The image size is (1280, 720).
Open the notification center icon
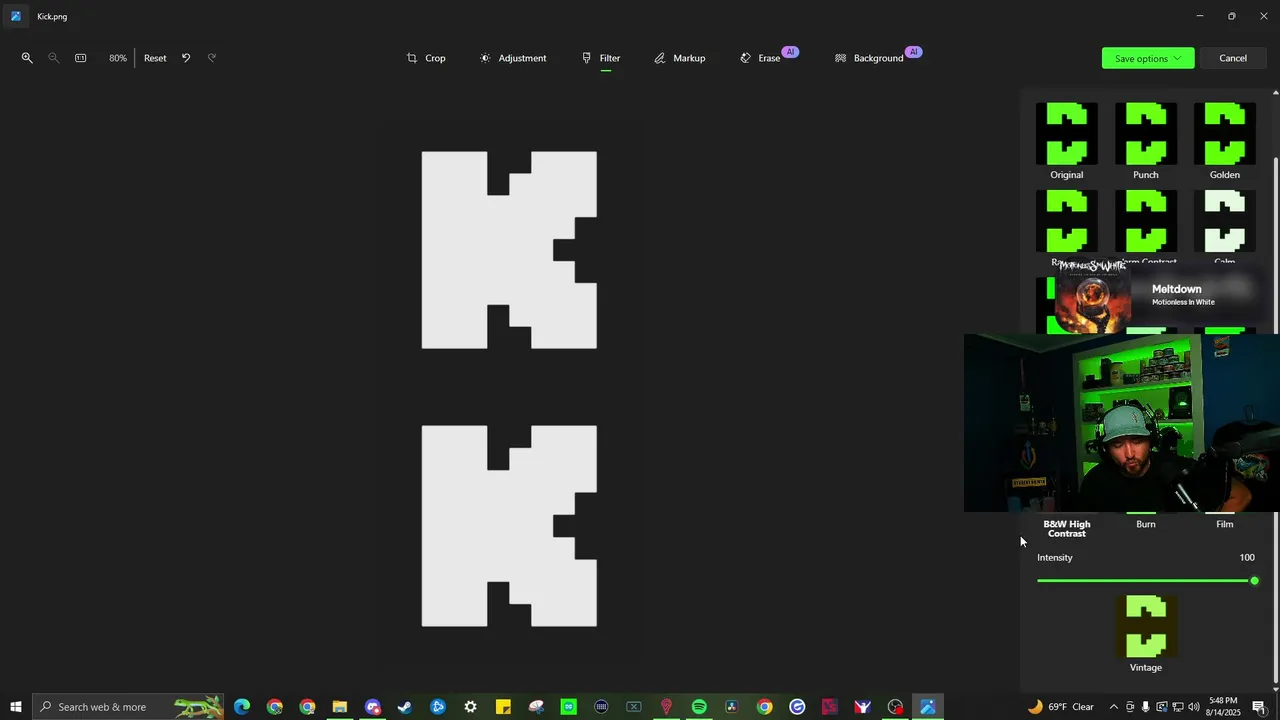coord(1258,707)
